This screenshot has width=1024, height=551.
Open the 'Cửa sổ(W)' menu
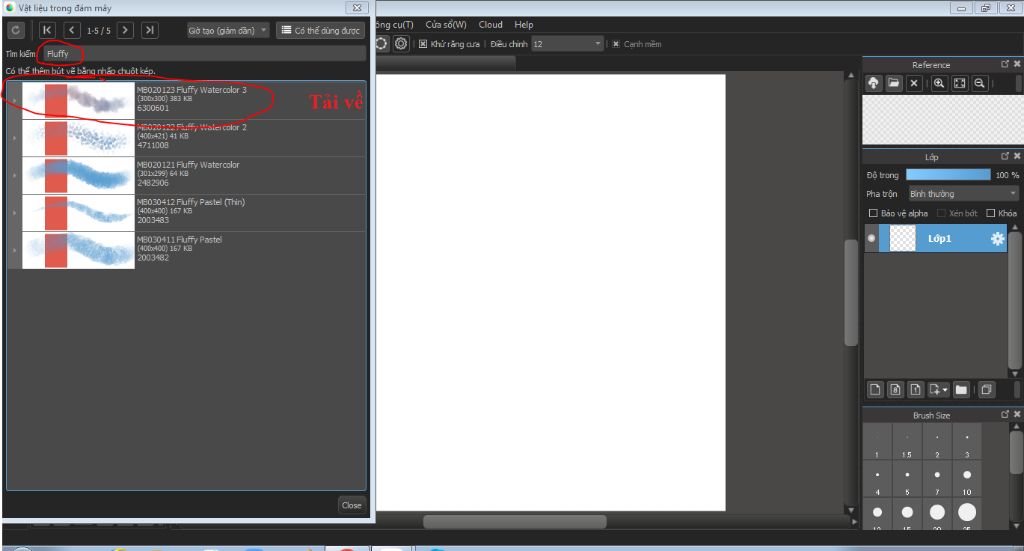pos(446,25)
